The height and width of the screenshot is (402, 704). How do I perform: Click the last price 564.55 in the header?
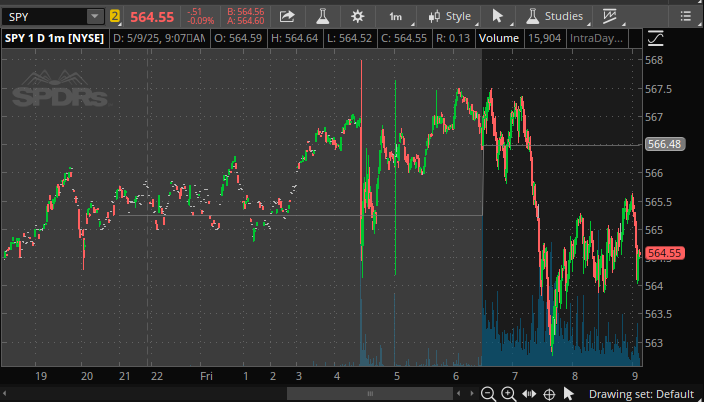[x=152, y=17]
